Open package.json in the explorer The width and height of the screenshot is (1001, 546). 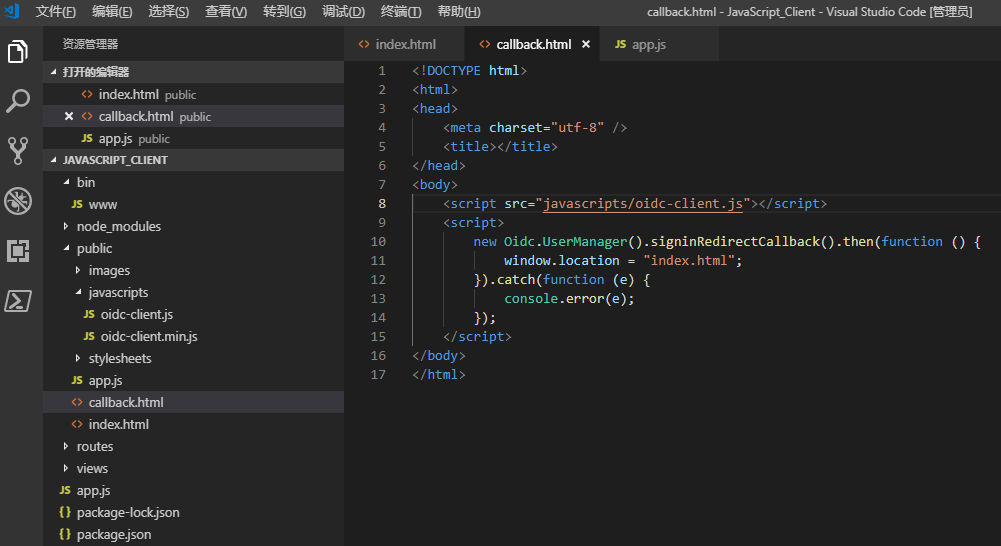pyautogui.click(x=113, y=534)
